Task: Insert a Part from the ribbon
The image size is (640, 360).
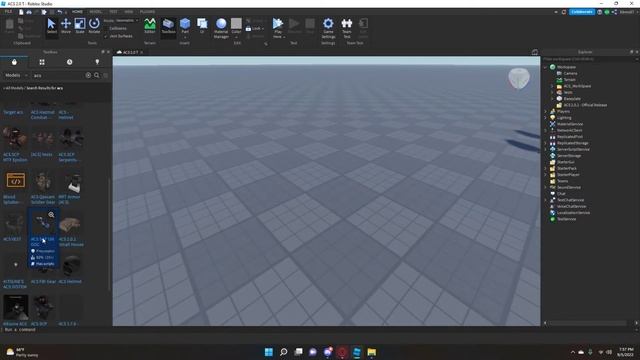Action: [185, 27]
